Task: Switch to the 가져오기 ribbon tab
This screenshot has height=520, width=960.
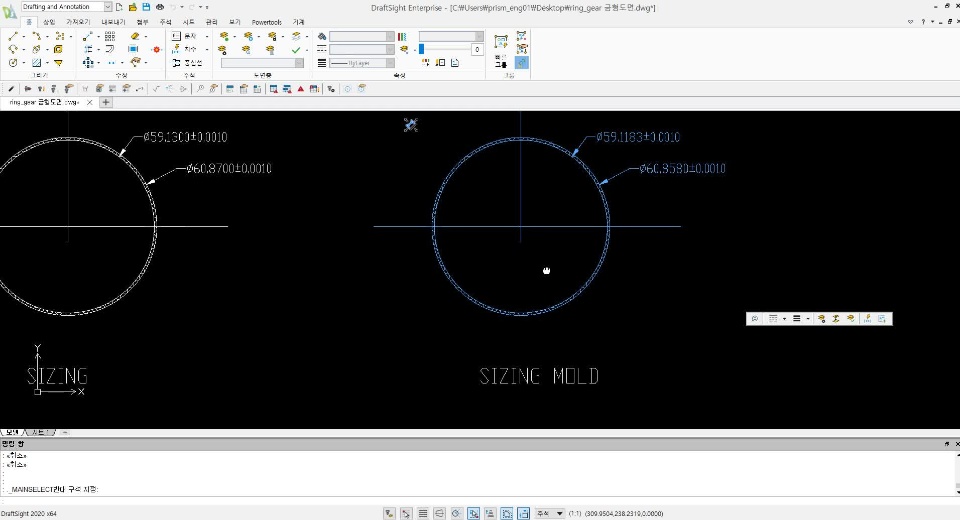Action: click(x=78, y=22)
